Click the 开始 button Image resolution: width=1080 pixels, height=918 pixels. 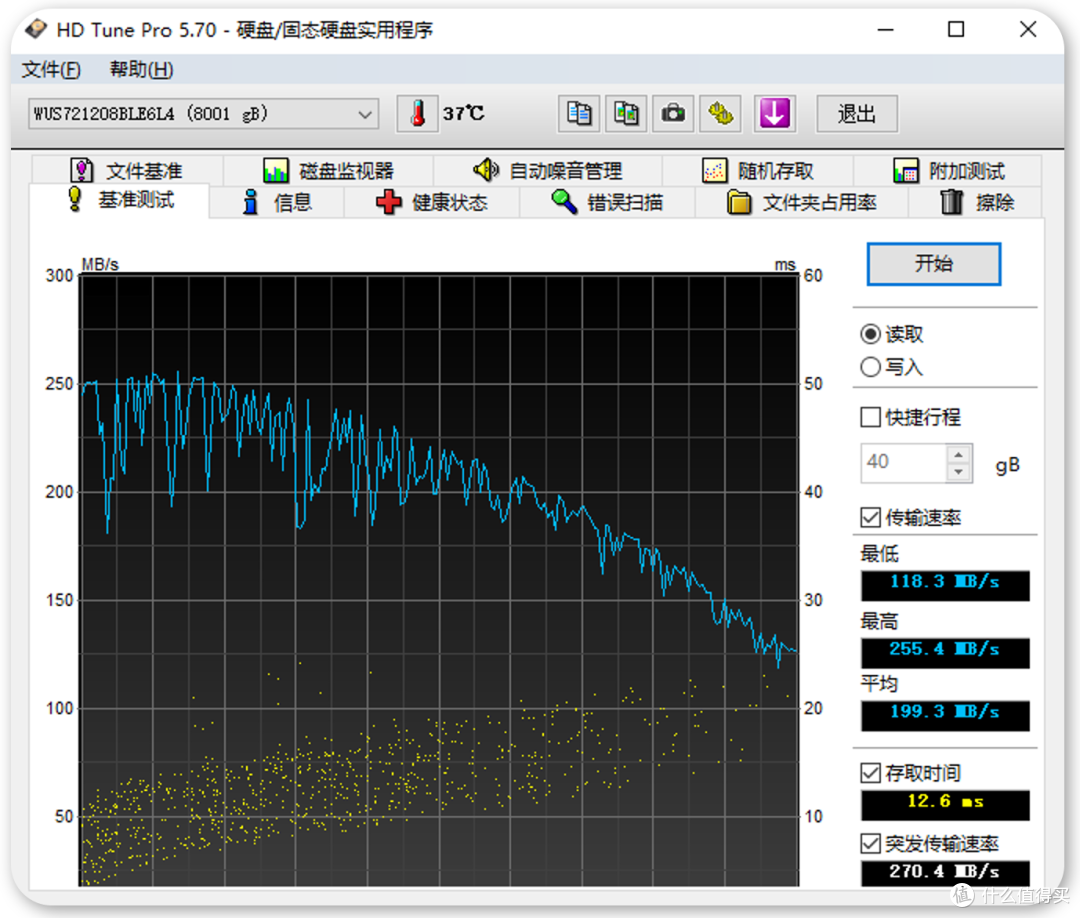click(x=933, y=264)
